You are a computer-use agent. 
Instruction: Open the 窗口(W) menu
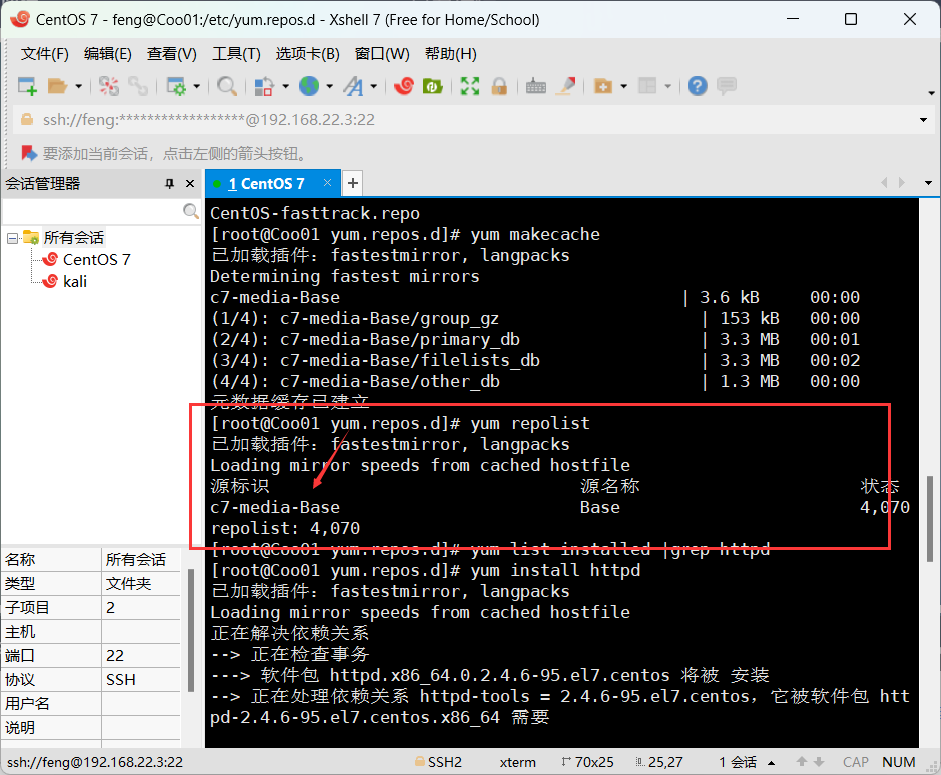(x=382, y=54)
